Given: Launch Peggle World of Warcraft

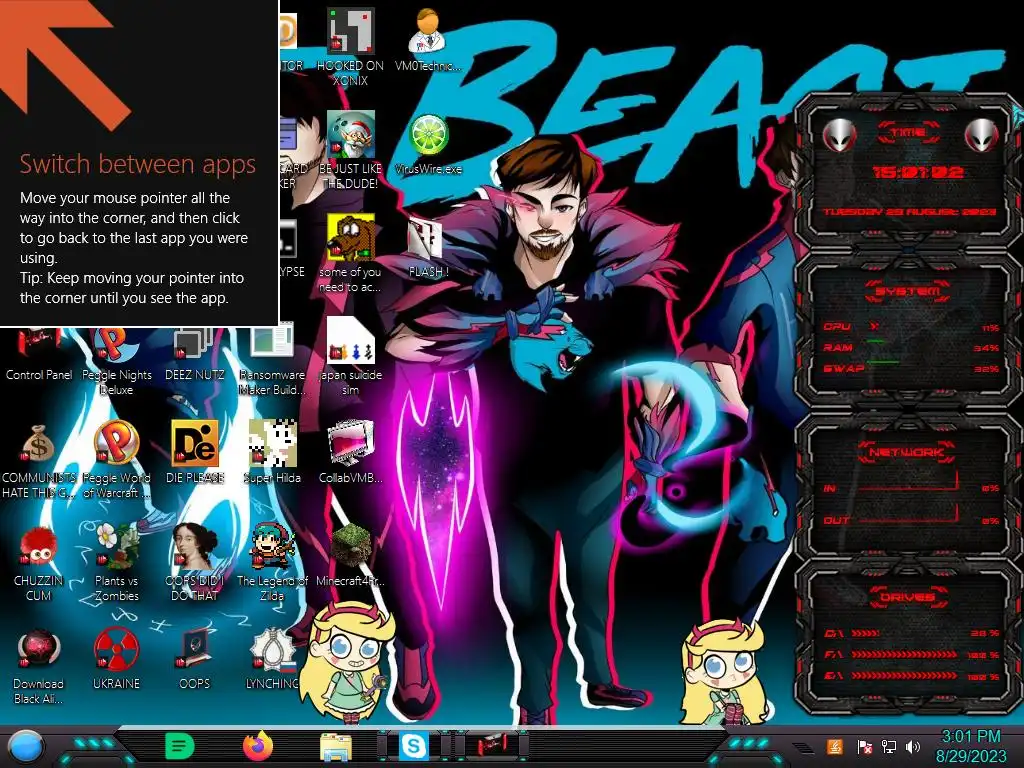Looking at the screenshot, I should tap(116, 460).
